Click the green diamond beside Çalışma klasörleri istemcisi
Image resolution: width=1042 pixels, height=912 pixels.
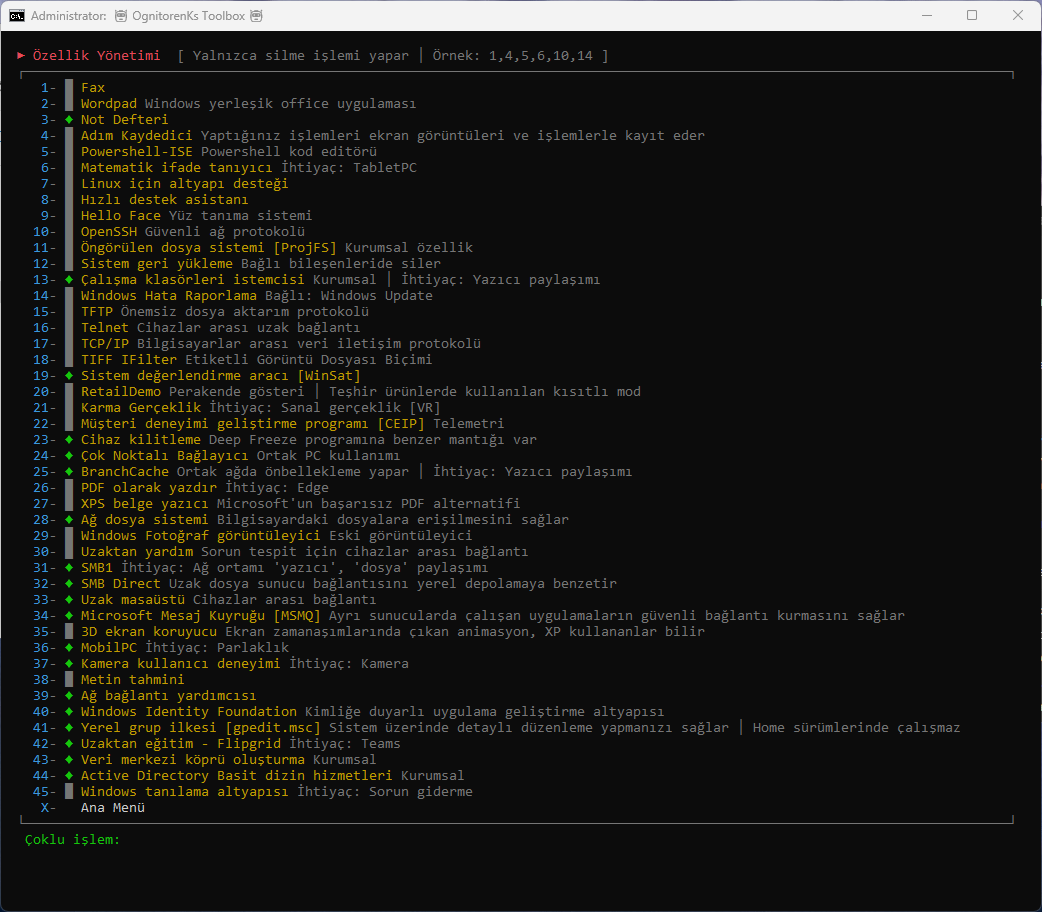tap(69, 280)
